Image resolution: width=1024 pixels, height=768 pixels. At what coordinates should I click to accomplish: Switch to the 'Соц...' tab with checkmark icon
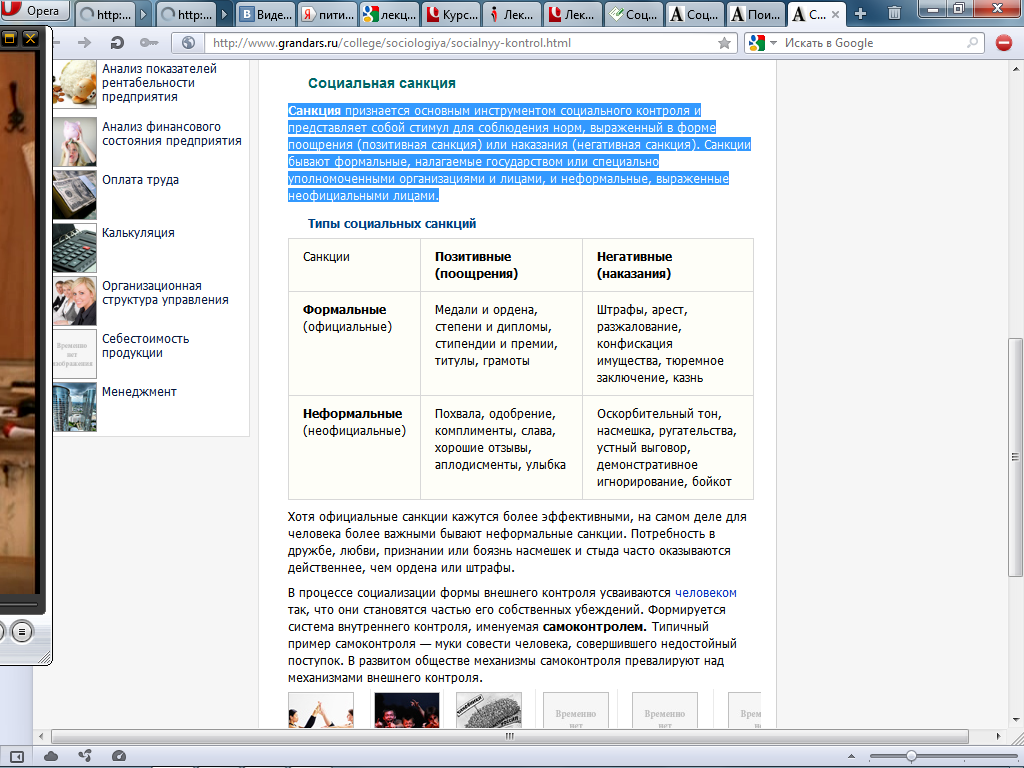coord(633,14)
